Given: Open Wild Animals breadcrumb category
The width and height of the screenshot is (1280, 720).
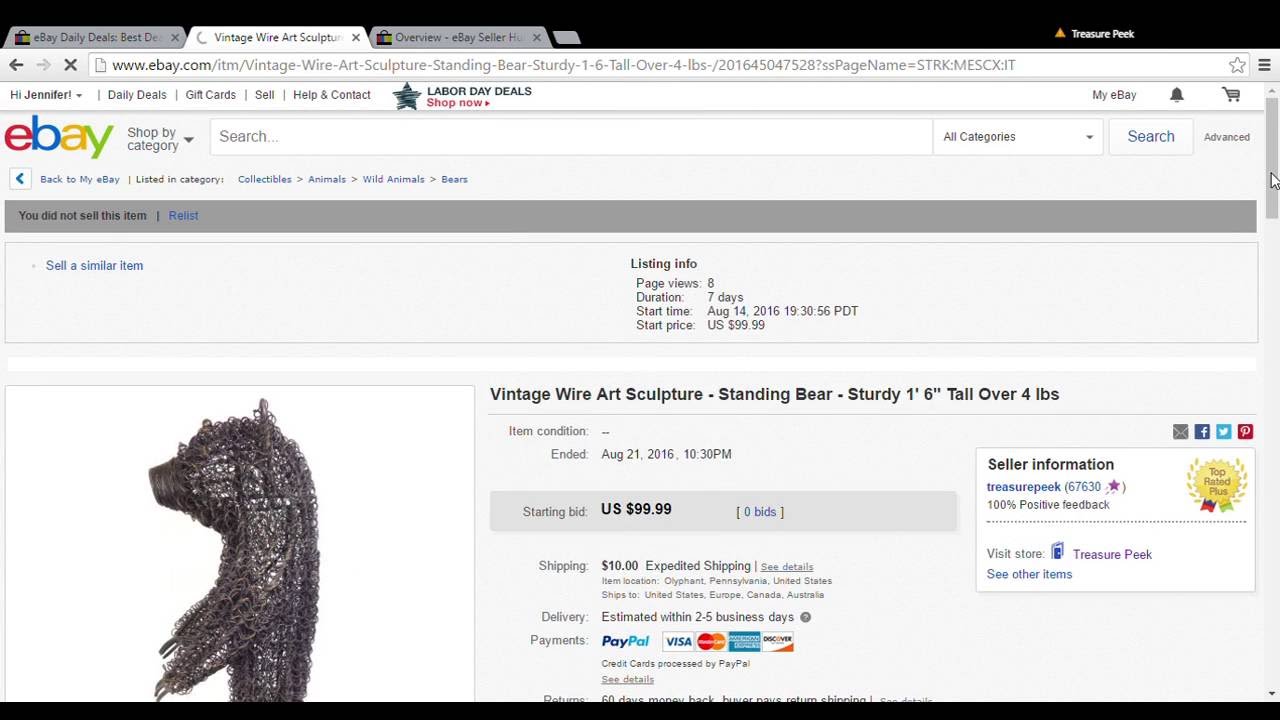Looking at the screenshot, I should [x=393, y=179].
